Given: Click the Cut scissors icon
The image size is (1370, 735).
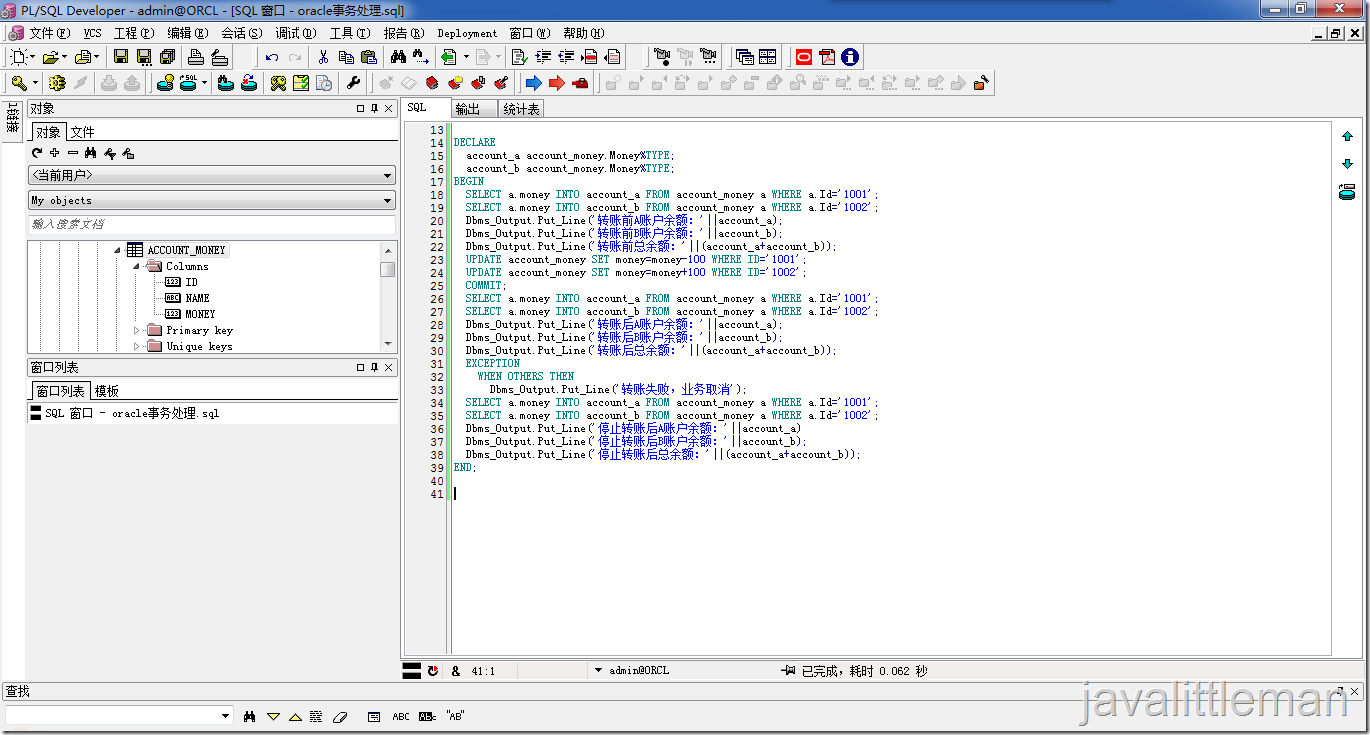Looking at the screenshot, I should coord(323,57).
